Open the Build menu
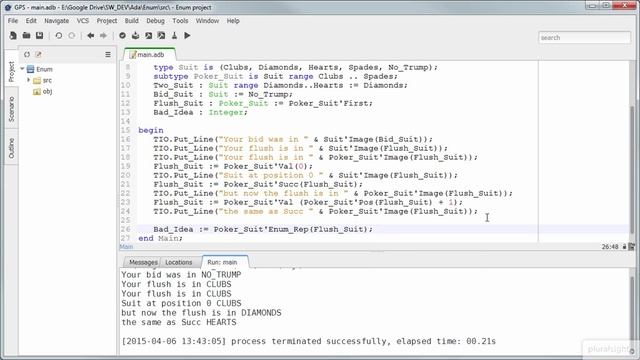The width and height of the screenshot is (640, 360). [131, 21]
